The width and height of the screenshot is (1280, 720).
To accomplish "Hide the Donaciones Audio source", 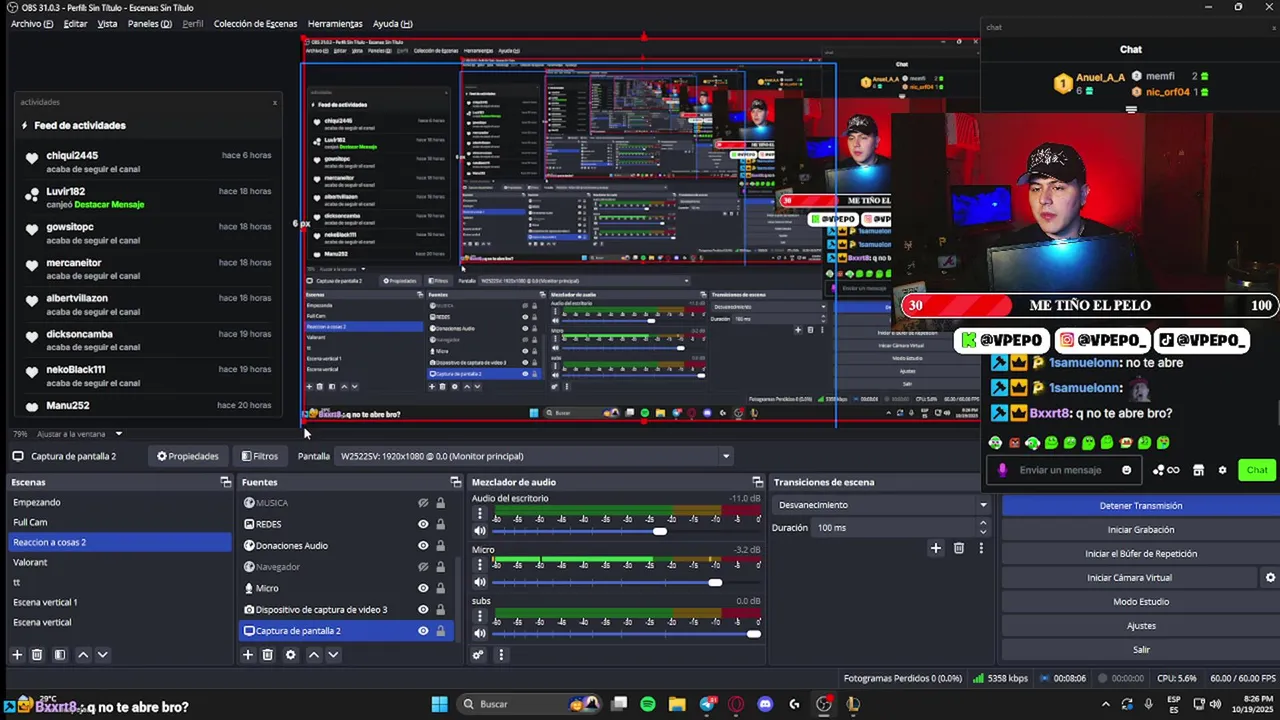I will pos(423,546).
